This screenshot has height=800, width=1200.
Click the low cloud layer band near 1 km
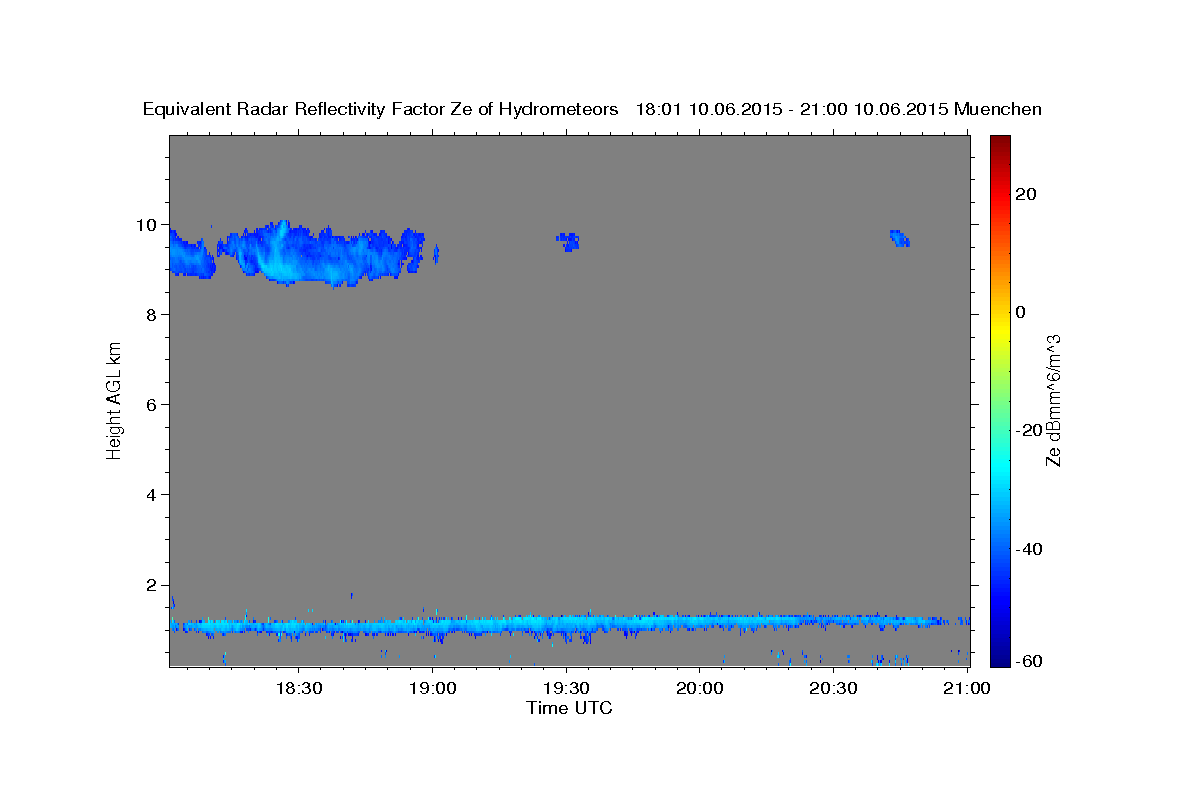click(x=570, y=624)
